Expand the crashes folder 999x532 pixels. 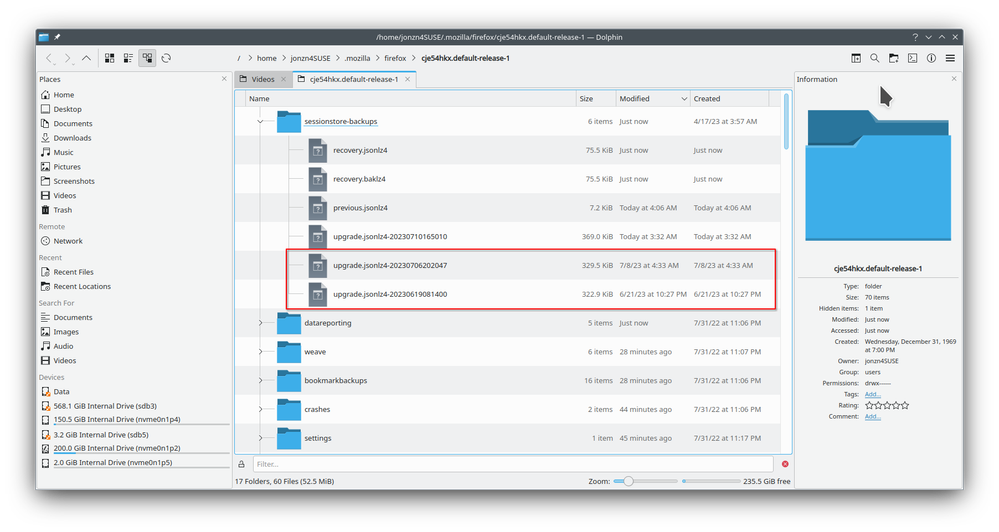pyautogui.click(x=260, y=409)
